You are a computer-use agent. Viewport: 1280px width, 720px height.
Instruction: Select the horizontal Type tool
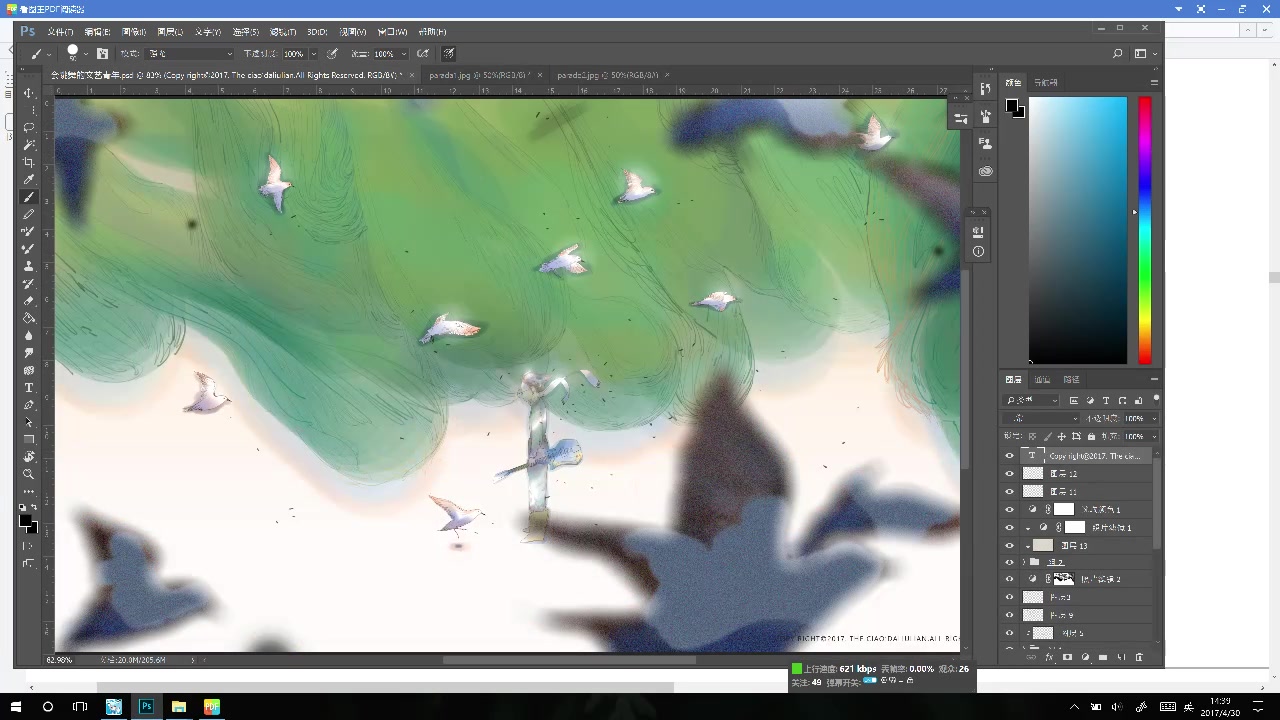pyautogui.click(x=29, y=387)
